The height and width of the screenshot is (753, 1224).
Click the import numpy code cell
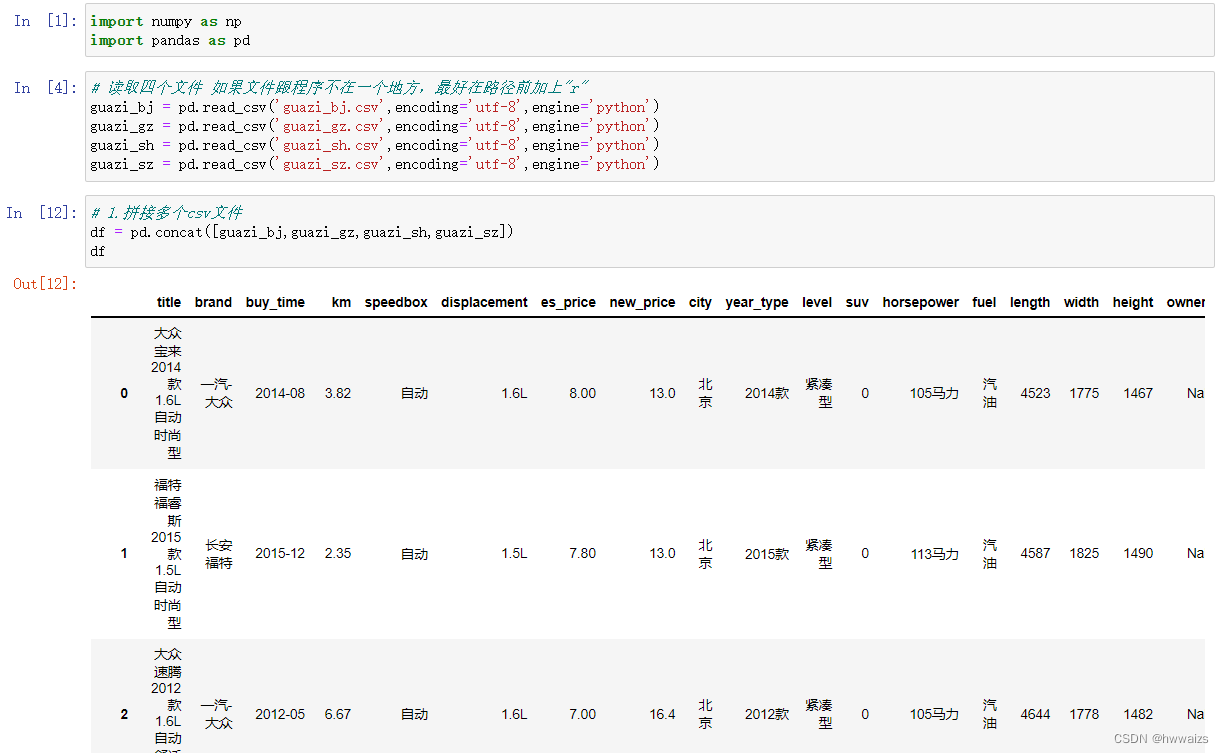[x=650, y=30]
